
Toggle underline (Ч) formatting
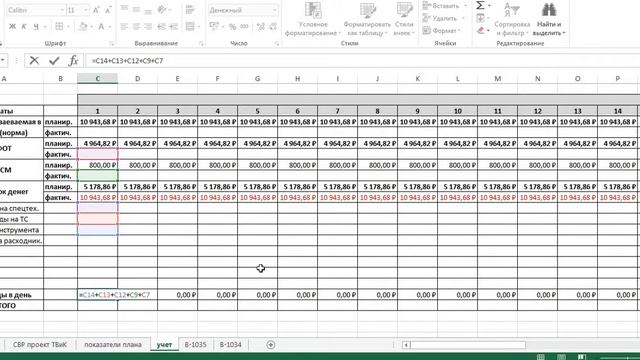point(36,27)
